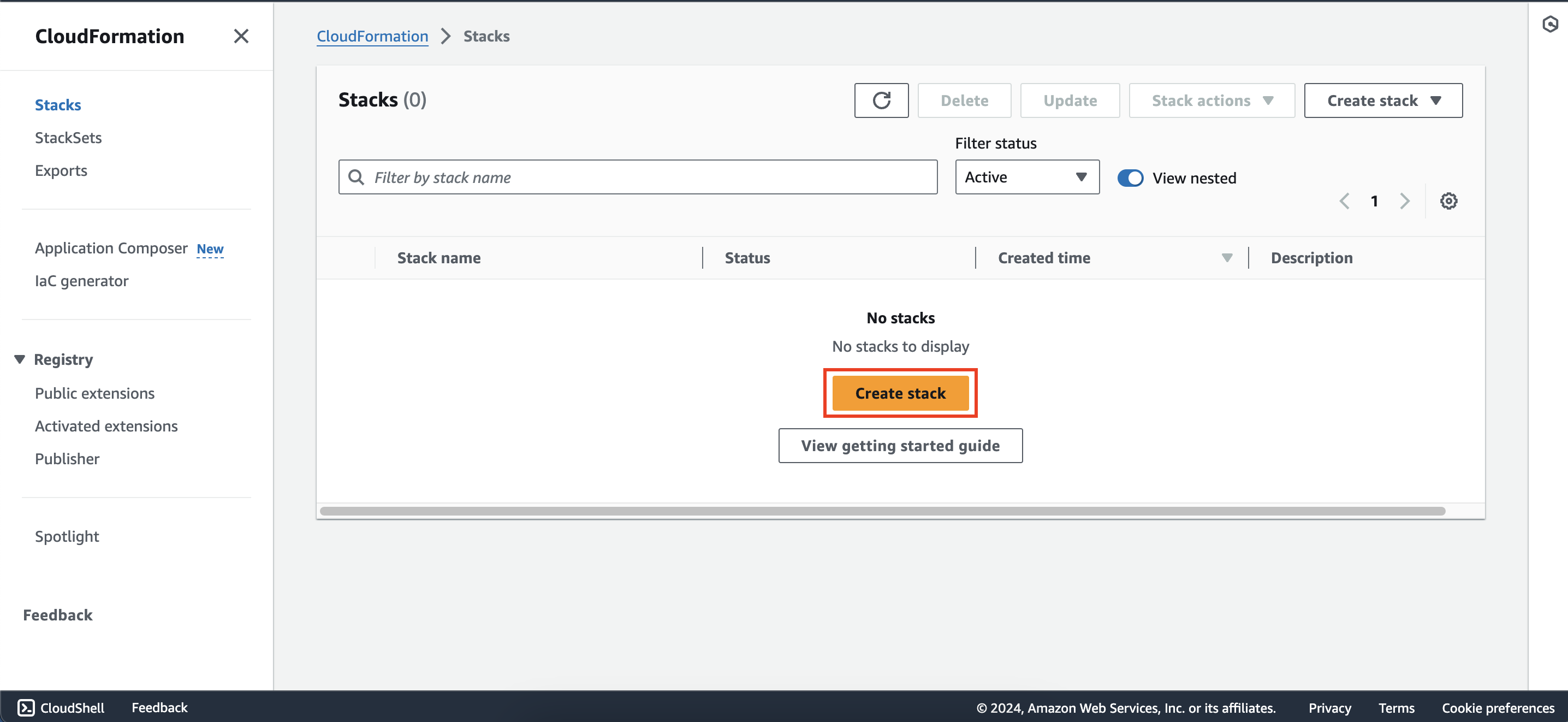Click the Description column header
The image size is (1568, 722).
pos(1312,258)
